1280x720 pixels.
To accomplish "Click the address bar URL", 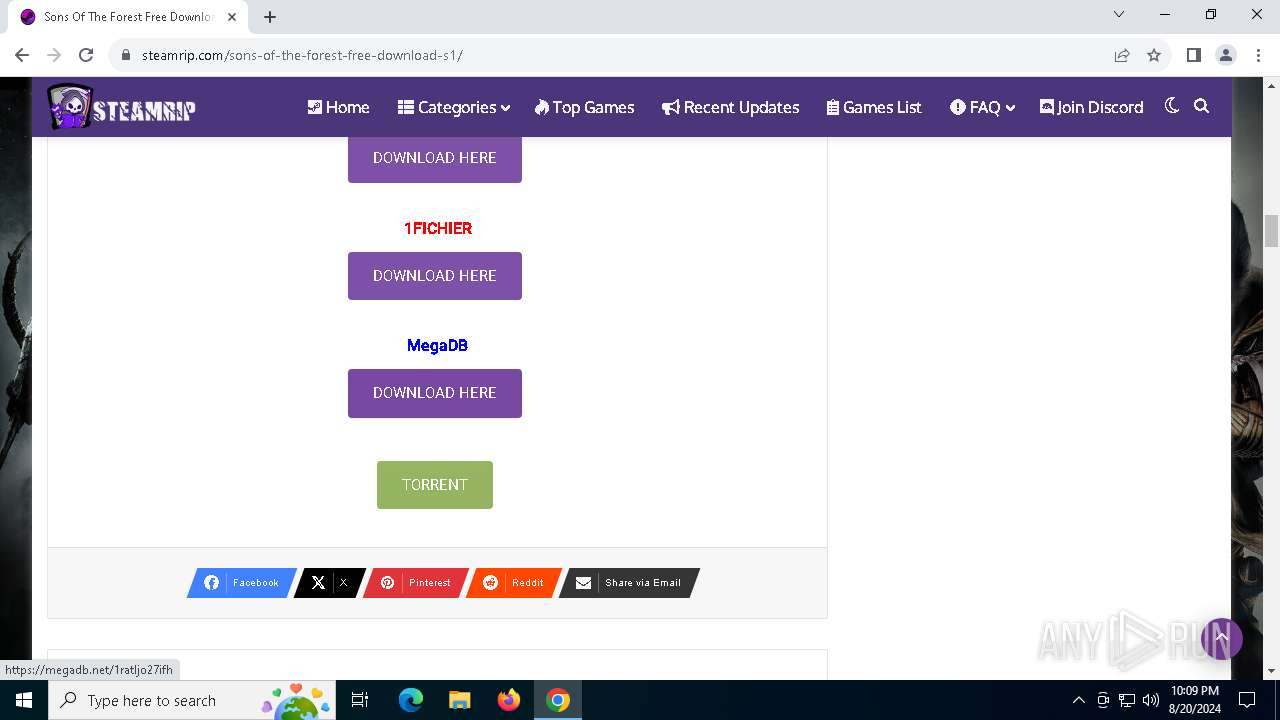I will click(x=302, y=55).
